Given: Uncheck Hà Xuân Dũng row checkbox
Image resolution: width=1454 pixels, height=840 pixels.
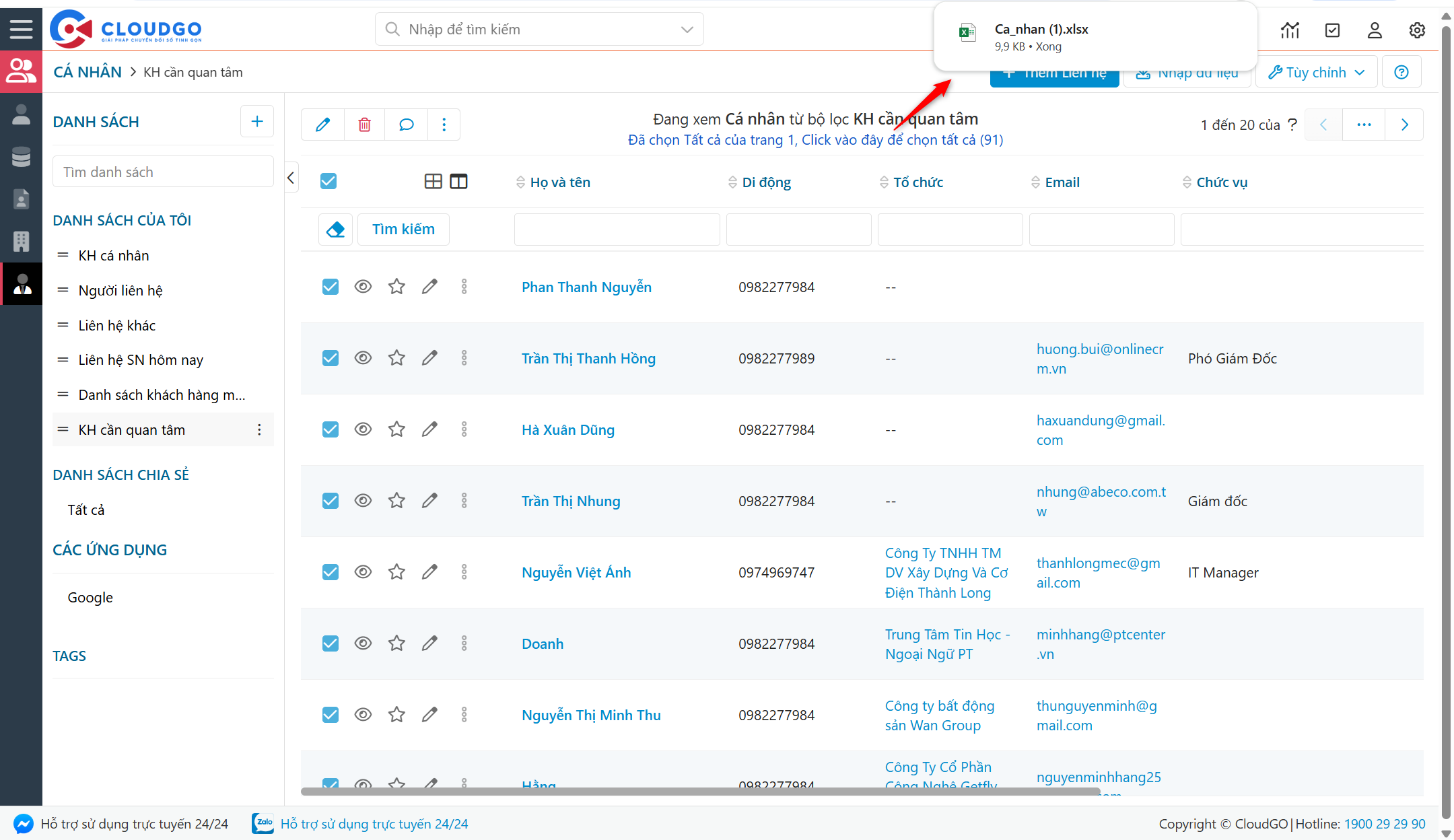Looking at the screenshot, I should click(331, 429).
